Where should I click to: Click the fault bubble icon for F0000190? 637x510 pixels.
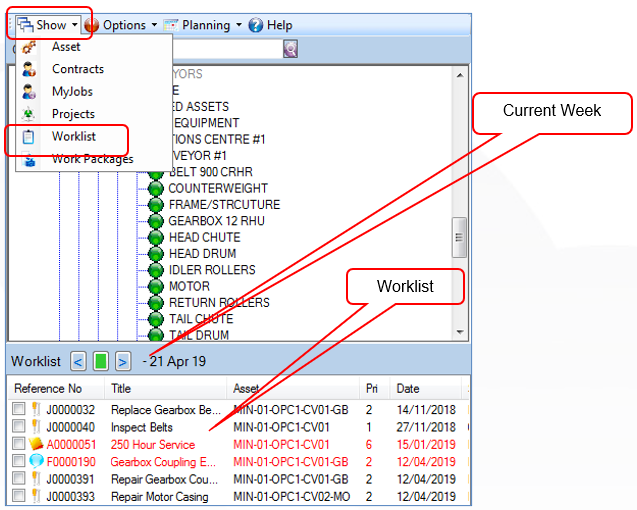36,461
